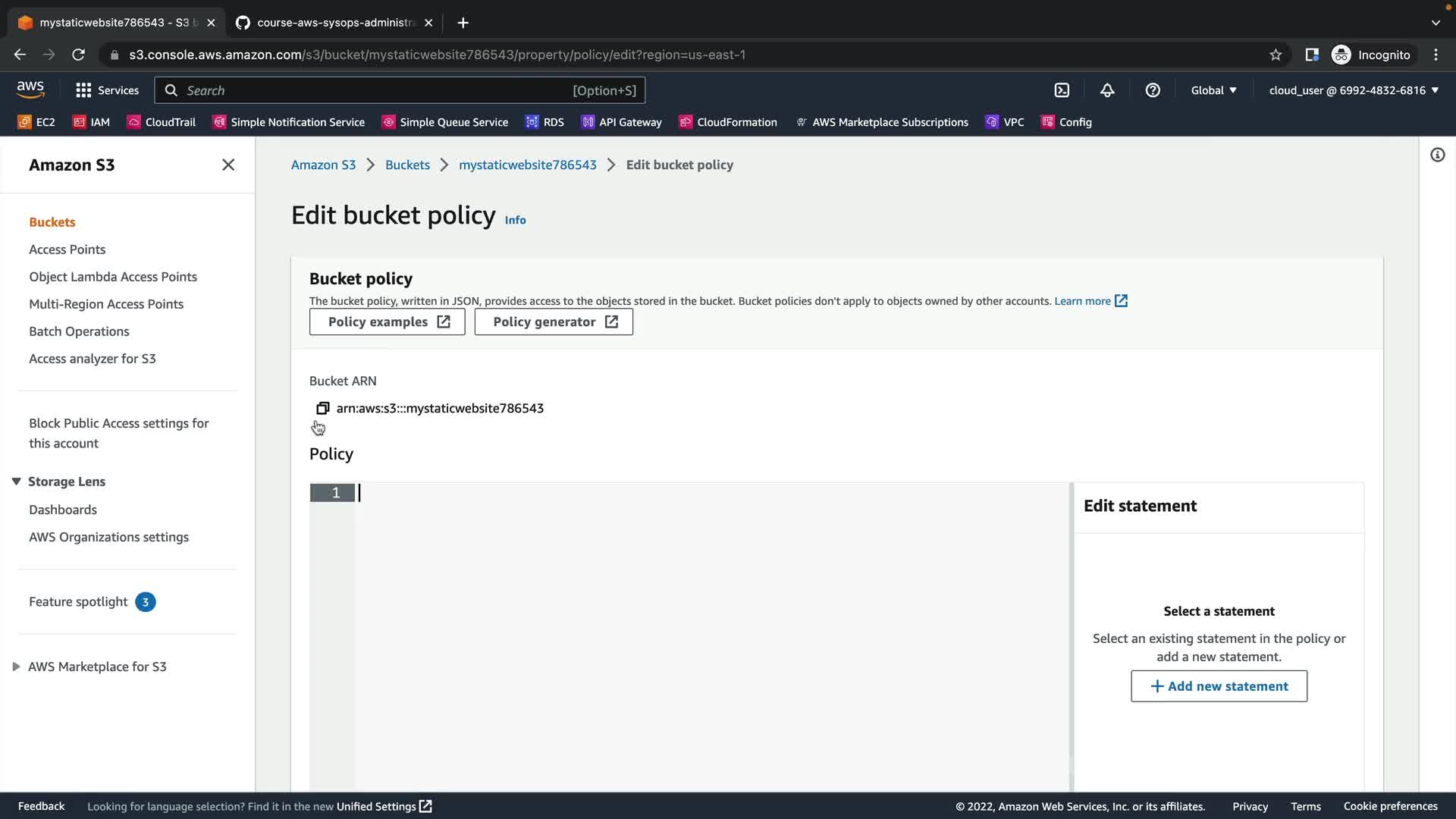Close the Amazon S3 side navigation
Screen dimensions: 1456x819
coord(227,165)
